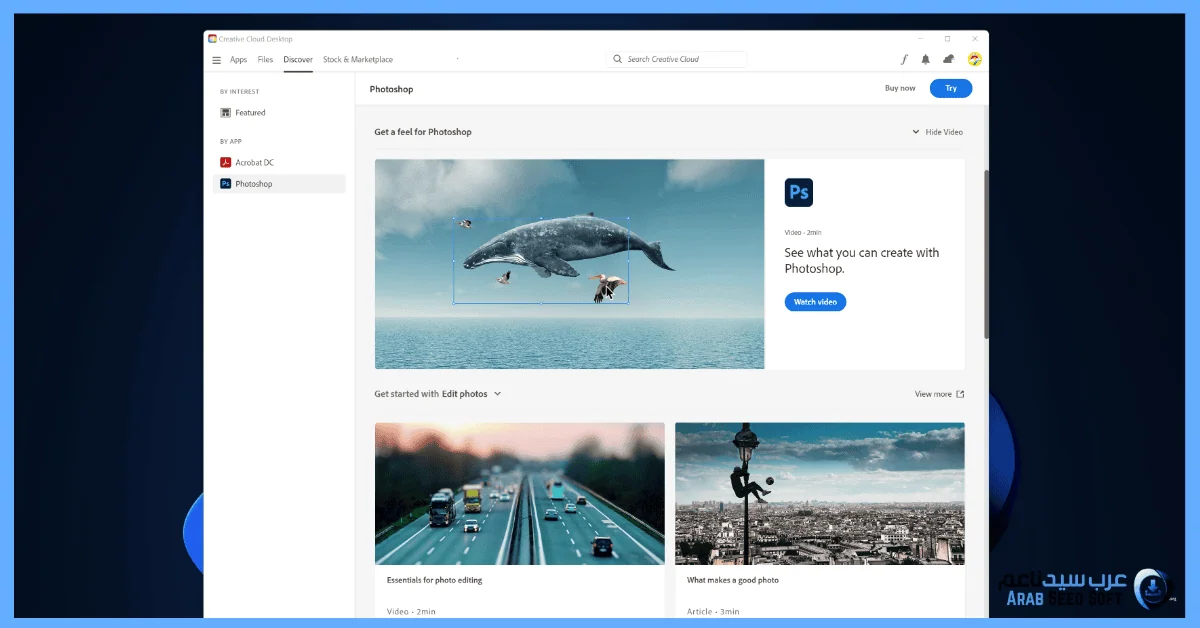
Task: Open the Essentials for photo editing thumbnail
Action: click(x=519, y=493)
